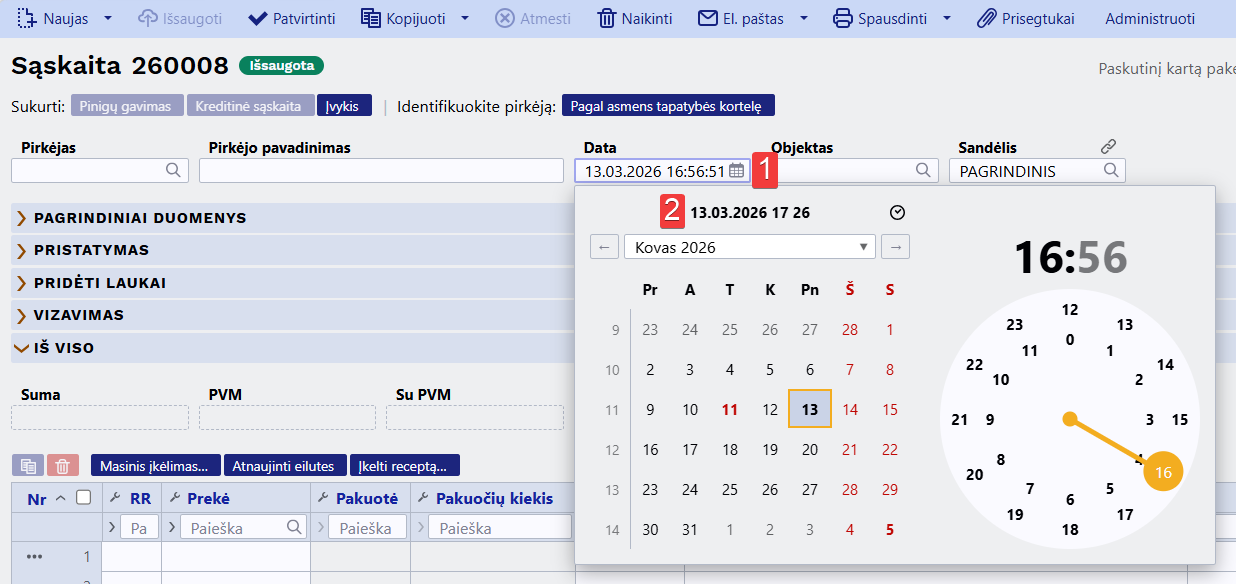Click the red delete rows trash icon
This screenshot has width=1236, height=584.
pyautogui.click(x=62, y=465)
